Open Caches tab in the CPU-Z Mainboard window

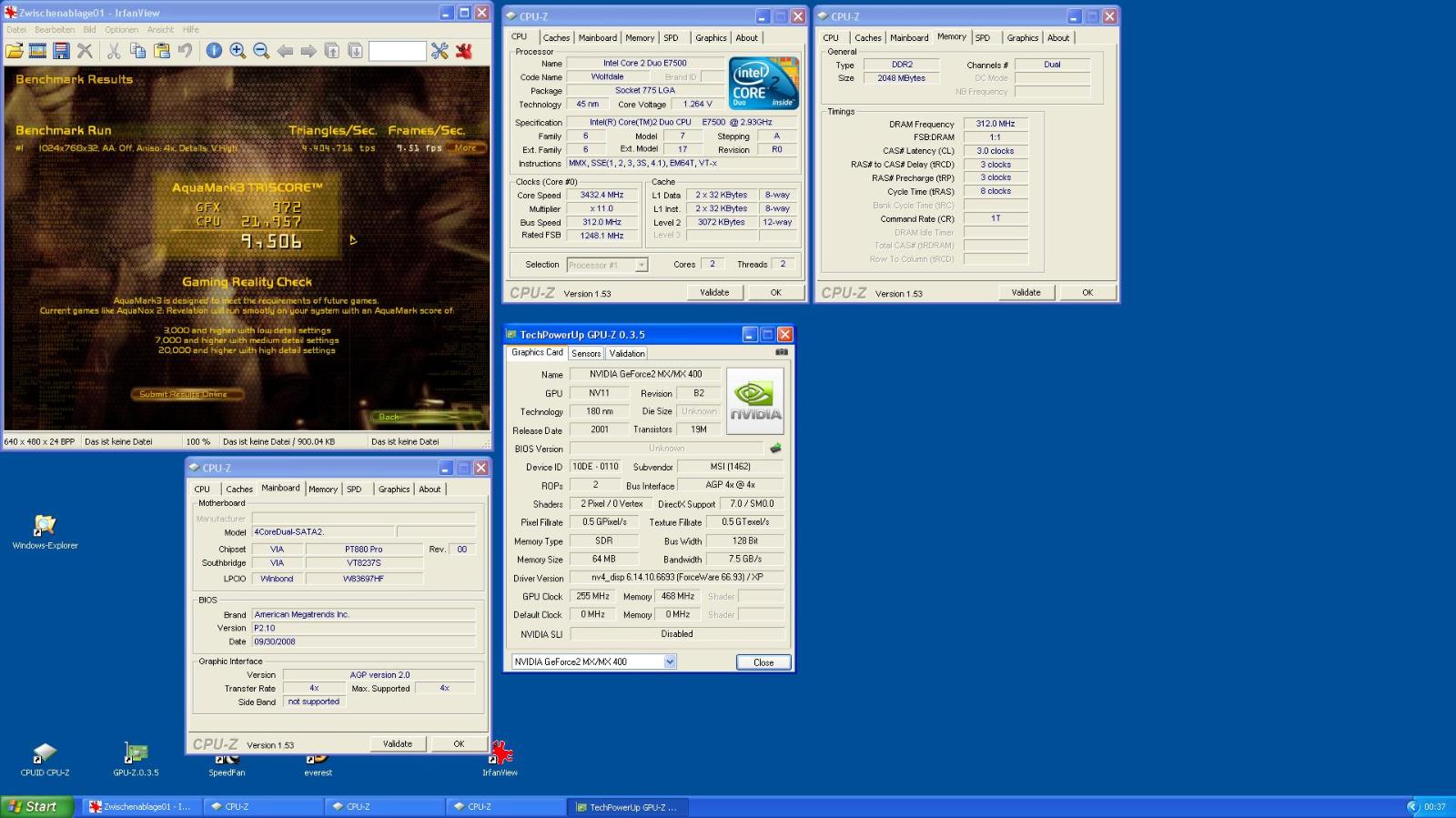point(239,489)
